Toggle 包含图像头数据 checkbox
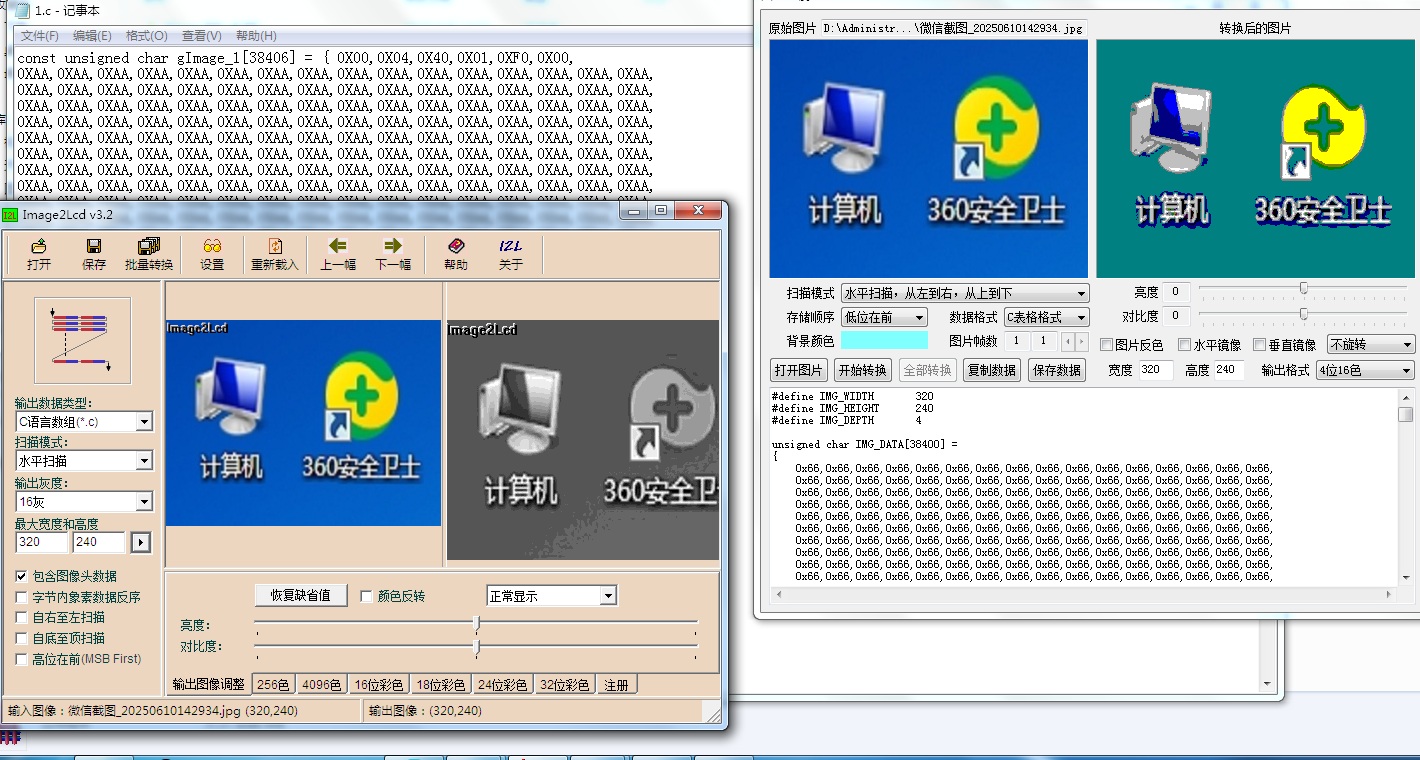 click(x=22, y=576)
